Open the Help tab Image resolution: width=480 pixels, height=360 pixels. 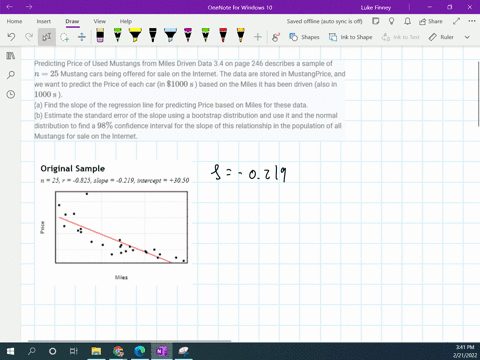click(x=126, y=21)
